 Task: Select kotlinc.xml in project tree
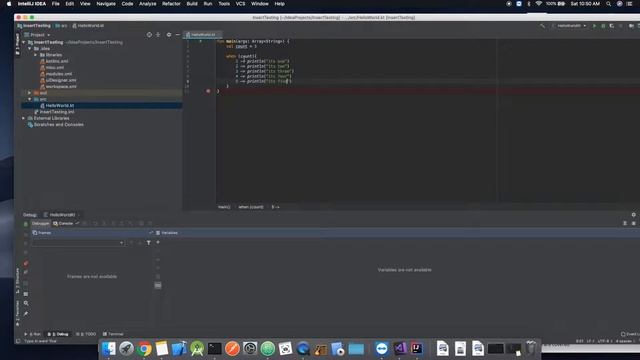pyautogui.click(x=57, y=61)
